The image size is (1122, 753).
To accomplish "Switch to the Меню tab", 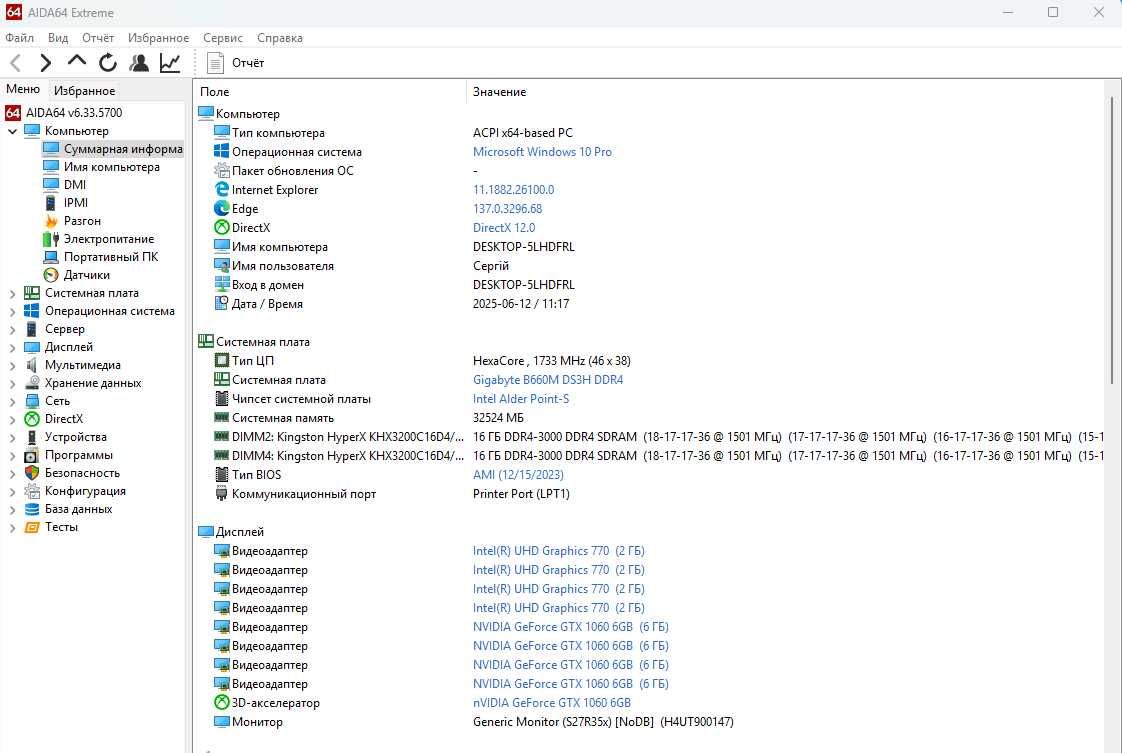I will [x=23, y=89].
